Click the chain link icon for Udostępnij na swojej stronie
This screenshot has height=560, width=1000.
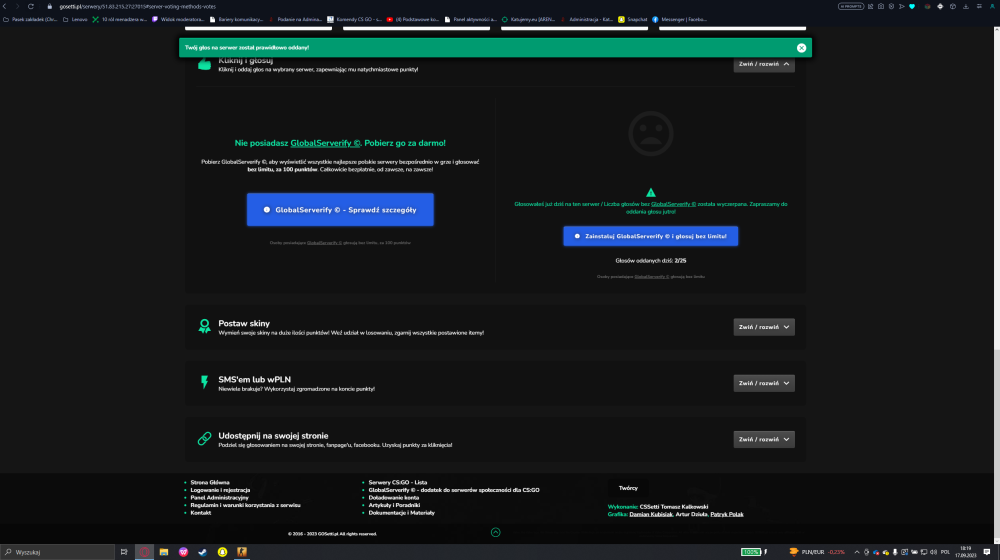pos(204,439)
